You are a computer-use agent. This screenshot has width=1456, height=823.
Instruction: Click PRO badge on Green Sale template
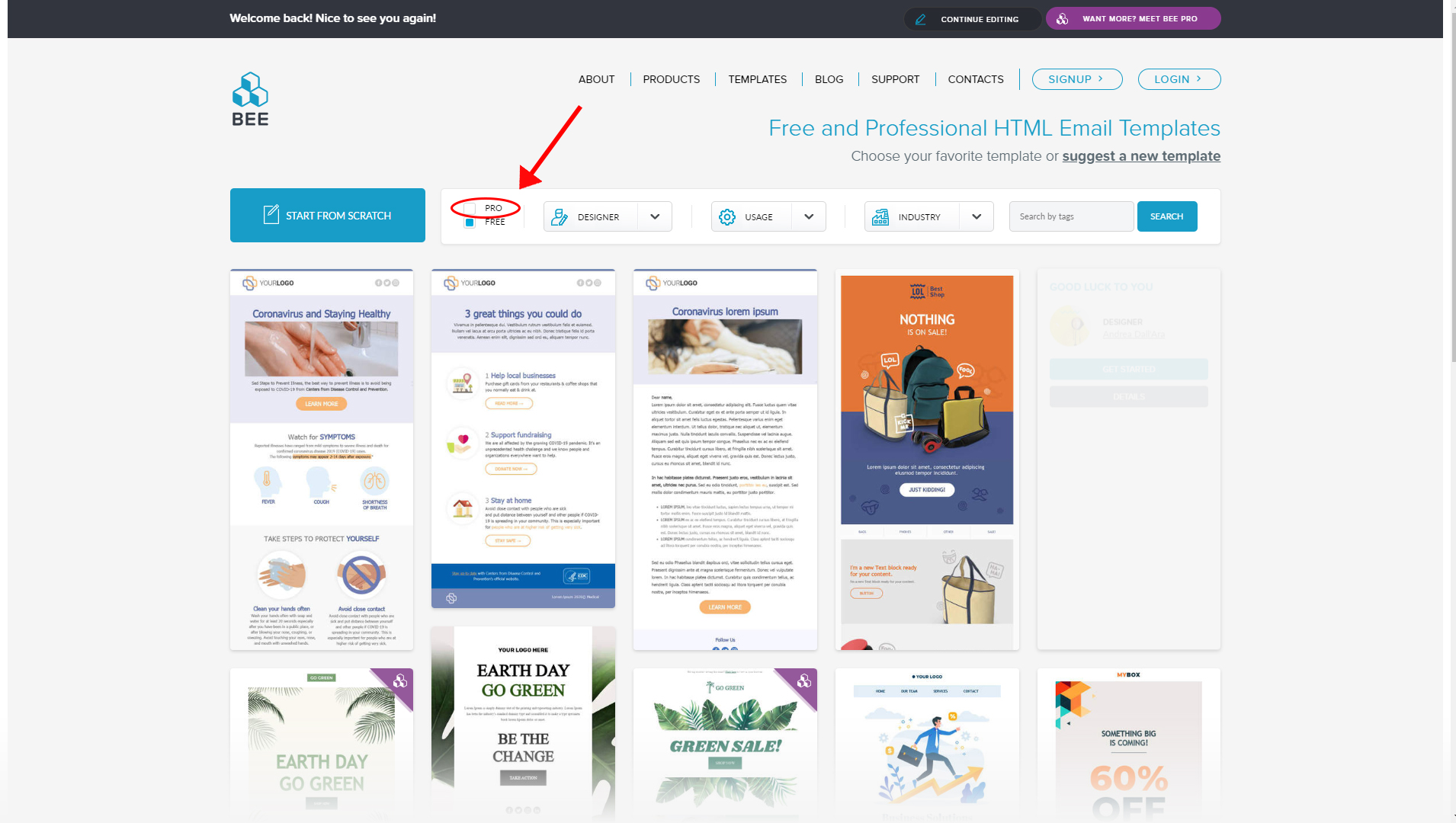point(803,681)
